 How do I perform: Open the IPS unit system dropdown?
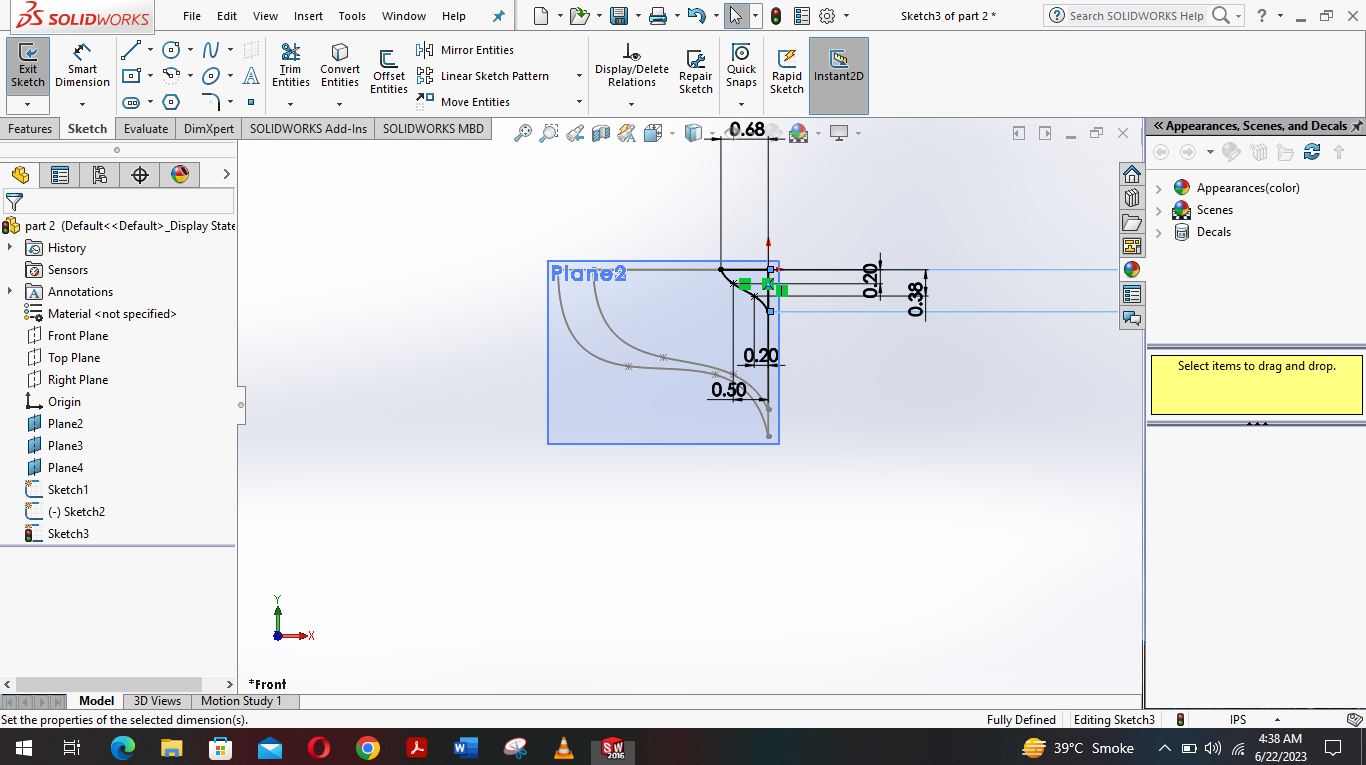click(1277, 720)
